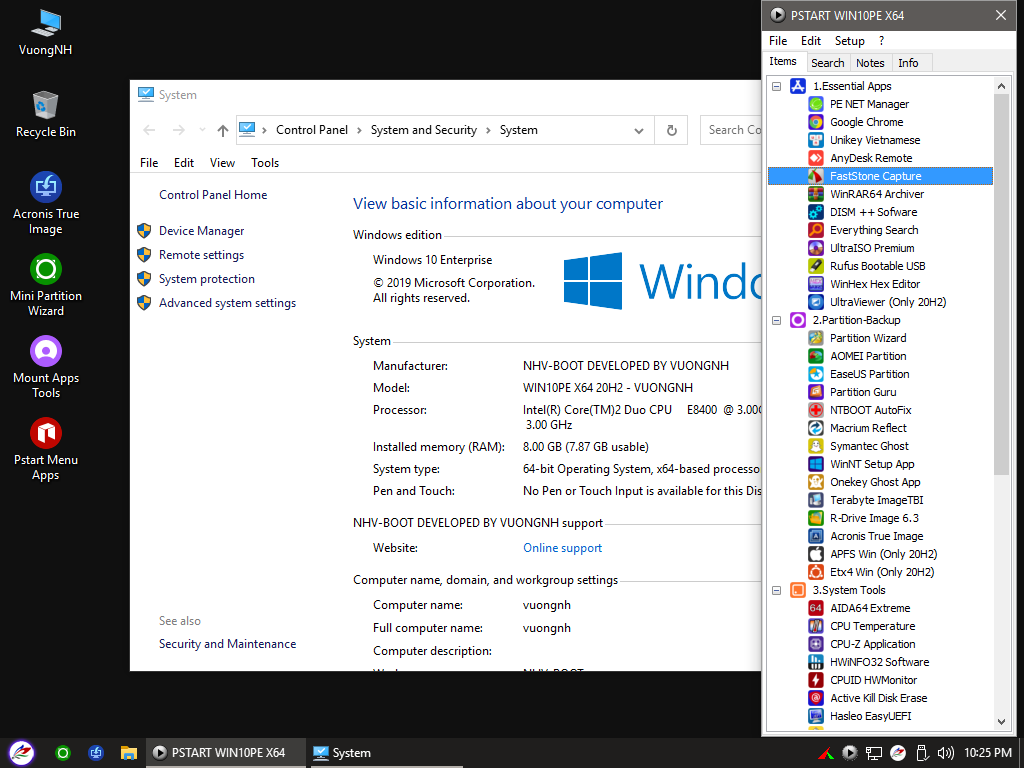Click Online support website link
The image size is (1024, 768).
point(562,548)
